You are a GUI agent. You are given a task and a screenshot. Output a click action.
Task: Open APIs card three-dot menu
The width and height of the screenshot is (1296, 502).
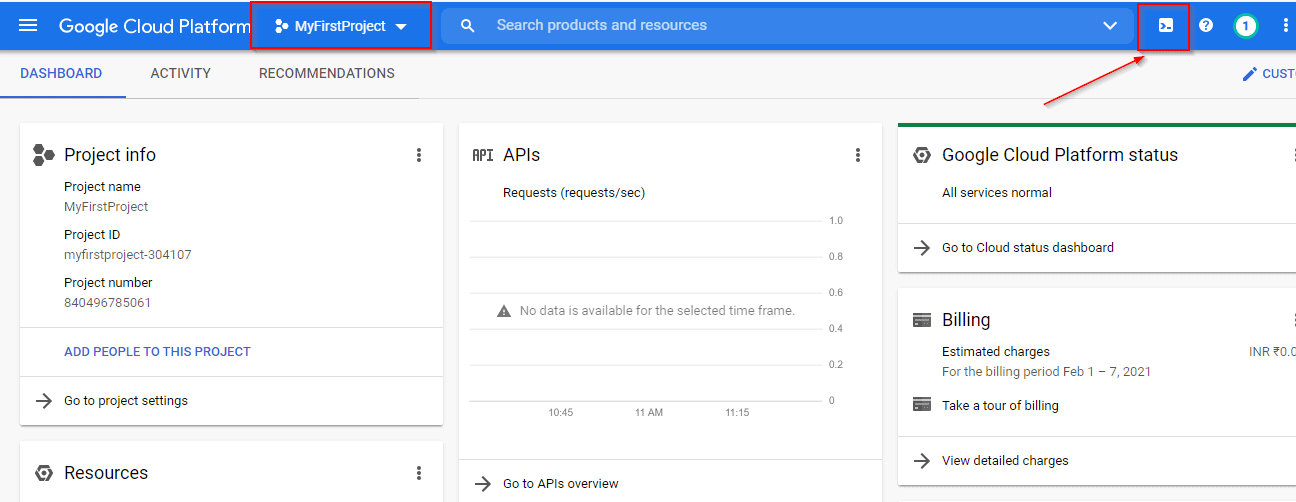857,155
